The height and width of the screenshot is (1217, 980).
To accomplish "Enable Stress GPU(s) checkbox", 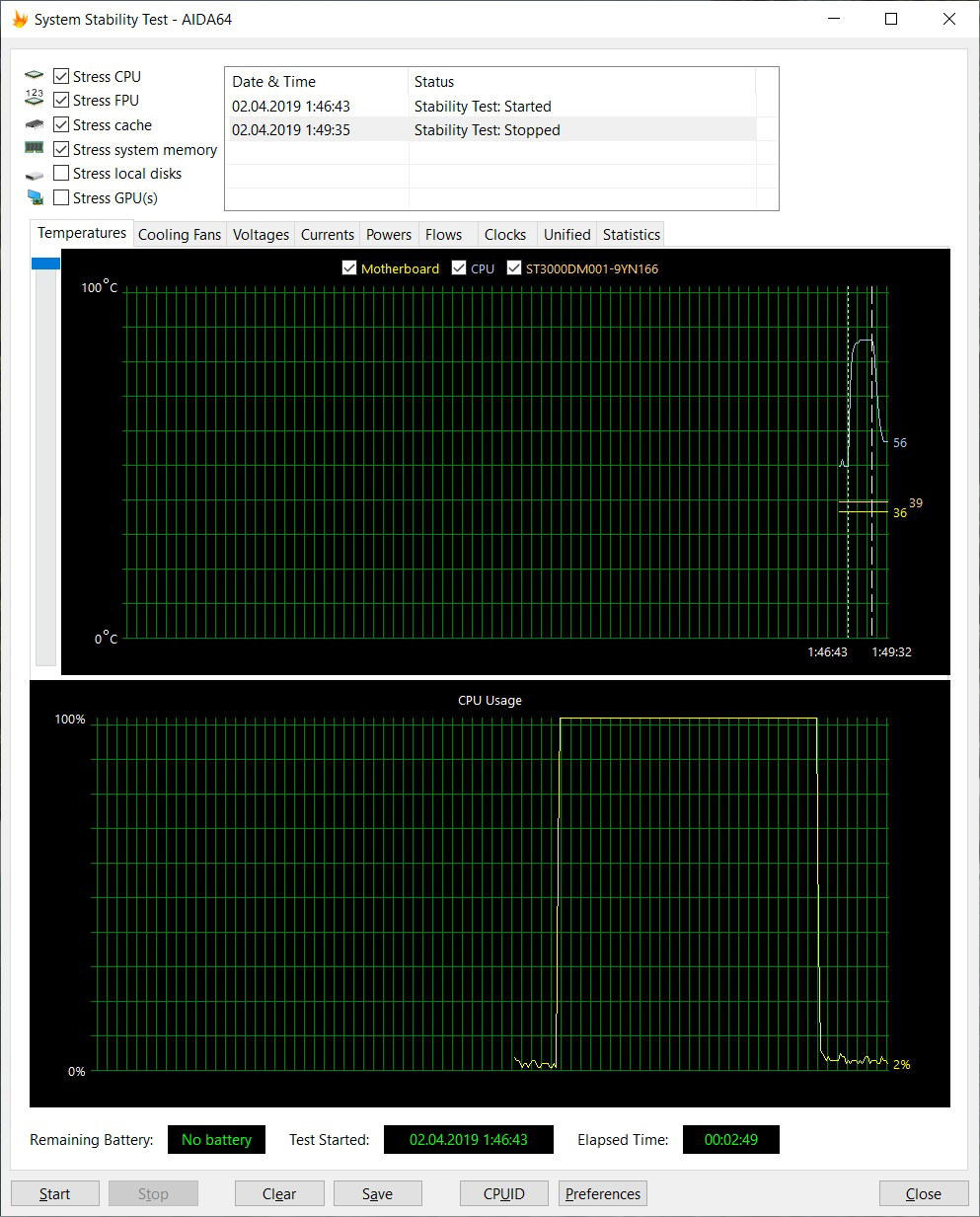I will (x=61, y=197).
